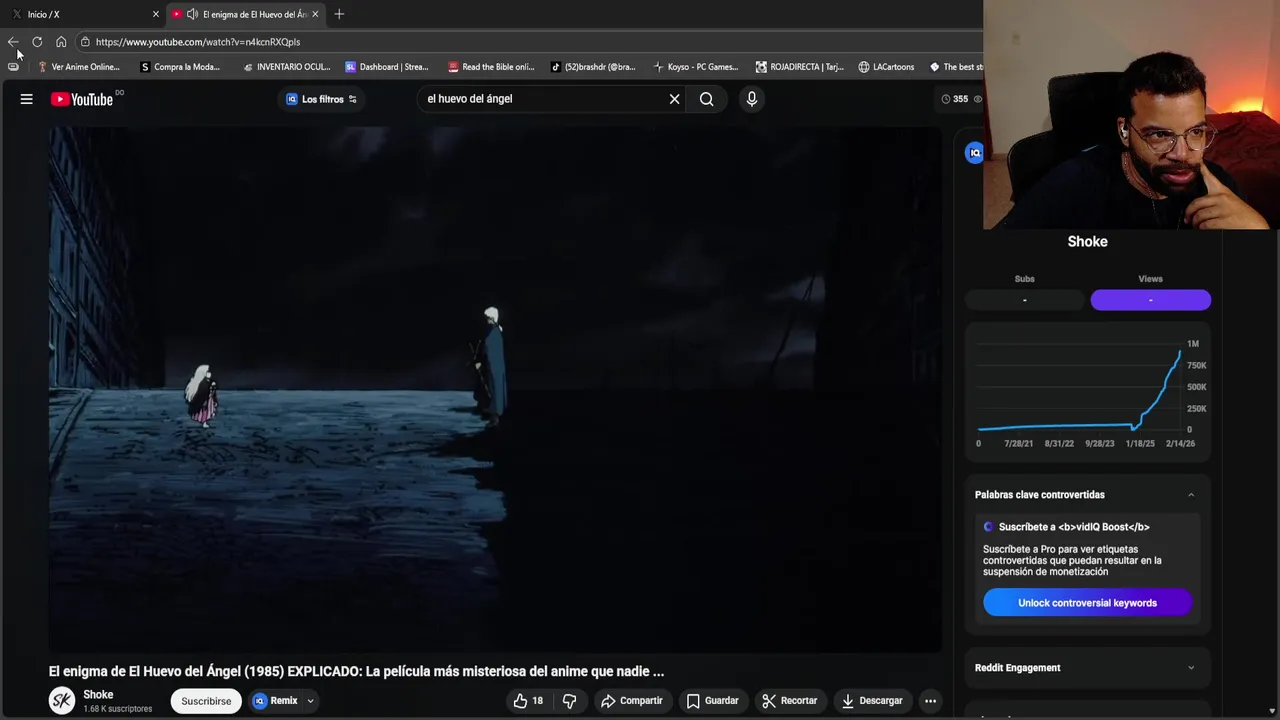1280x720 pixels.
Task: Select the Subs stats tab
Action: (x=1025, y=300)
